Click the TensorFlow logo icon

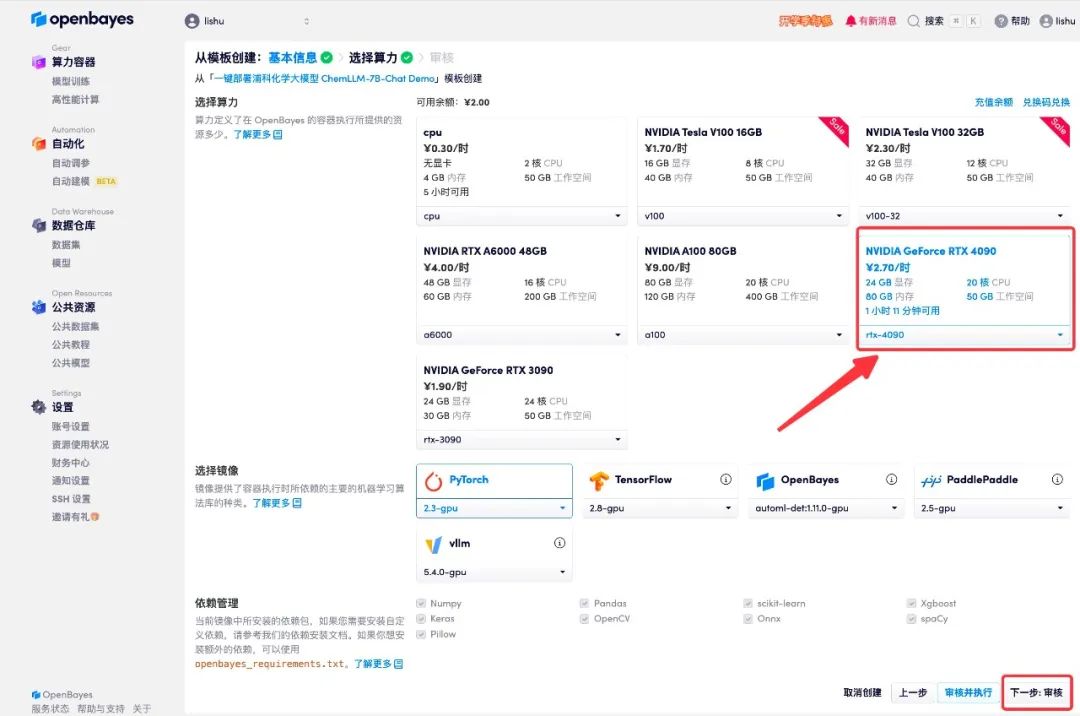[599, 481]
